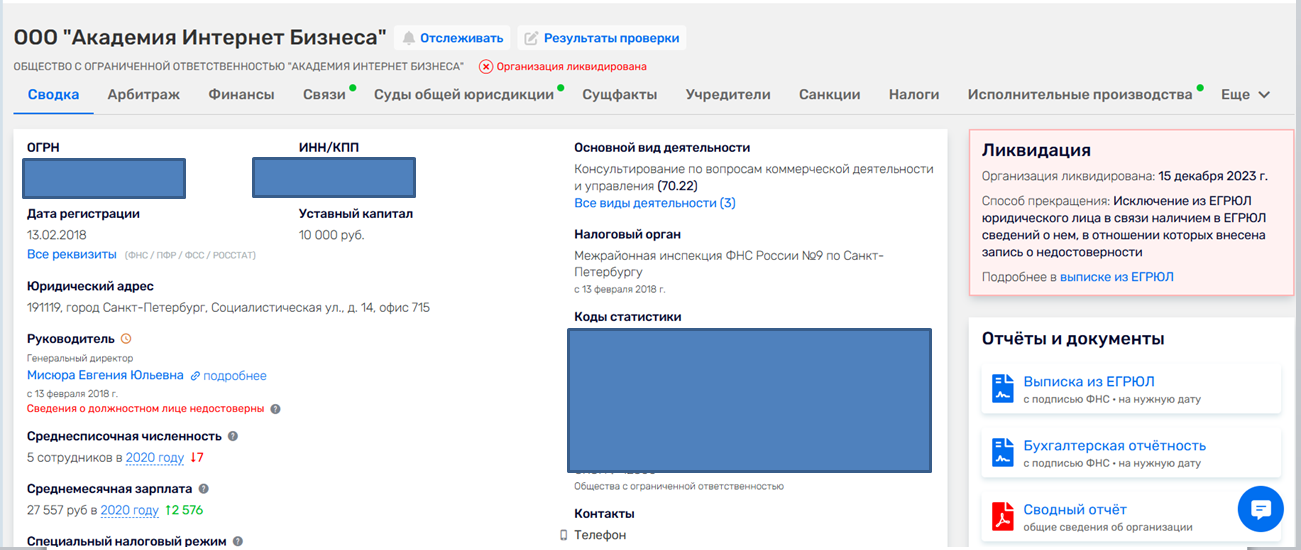Image resolution: width=1301 pixels, height=550 pixels.
Task: Open the Налоги tab
Action: pyautogui.click(x=914, y=94)
